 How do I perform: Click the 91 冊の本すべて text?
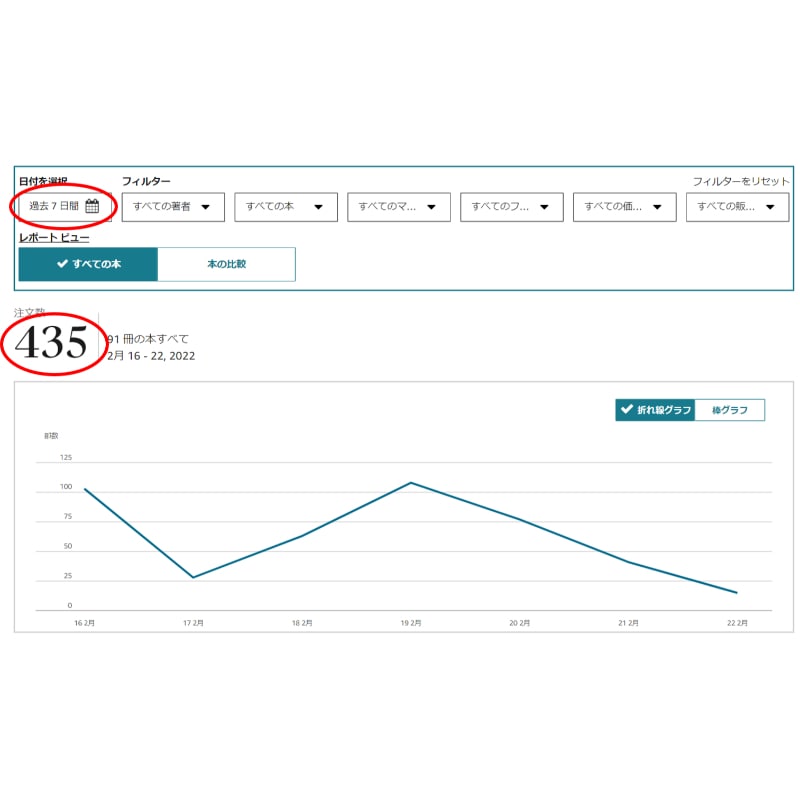point(148,339)
